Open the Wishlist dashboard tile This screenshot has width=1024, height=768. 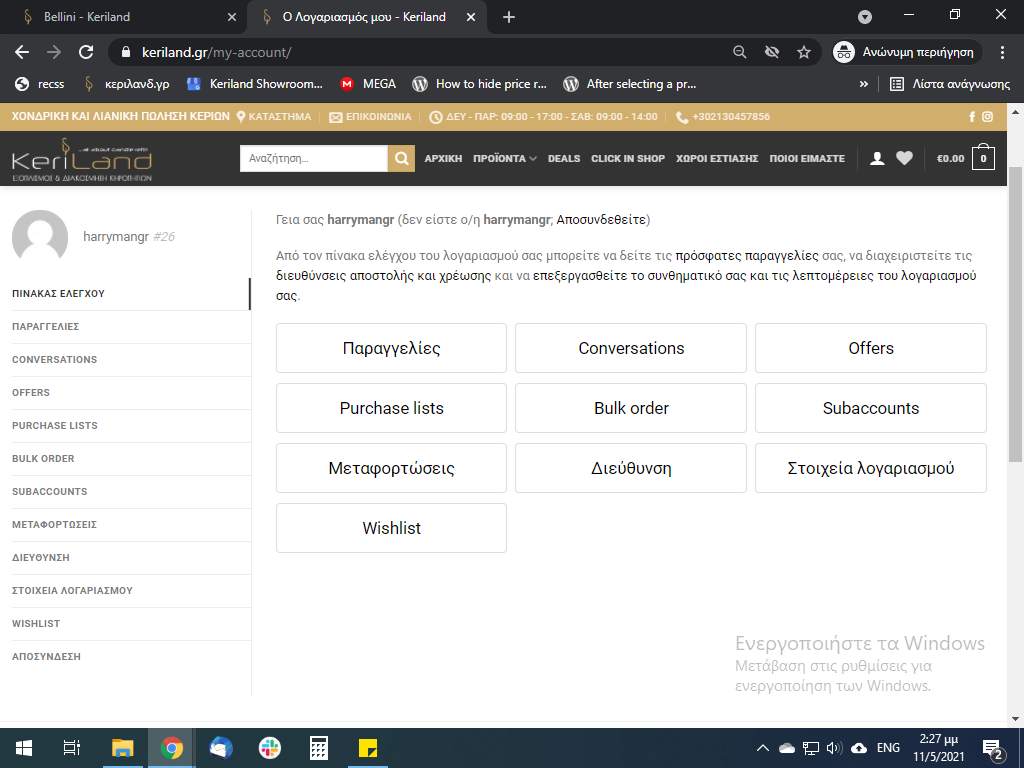[391, 528]
